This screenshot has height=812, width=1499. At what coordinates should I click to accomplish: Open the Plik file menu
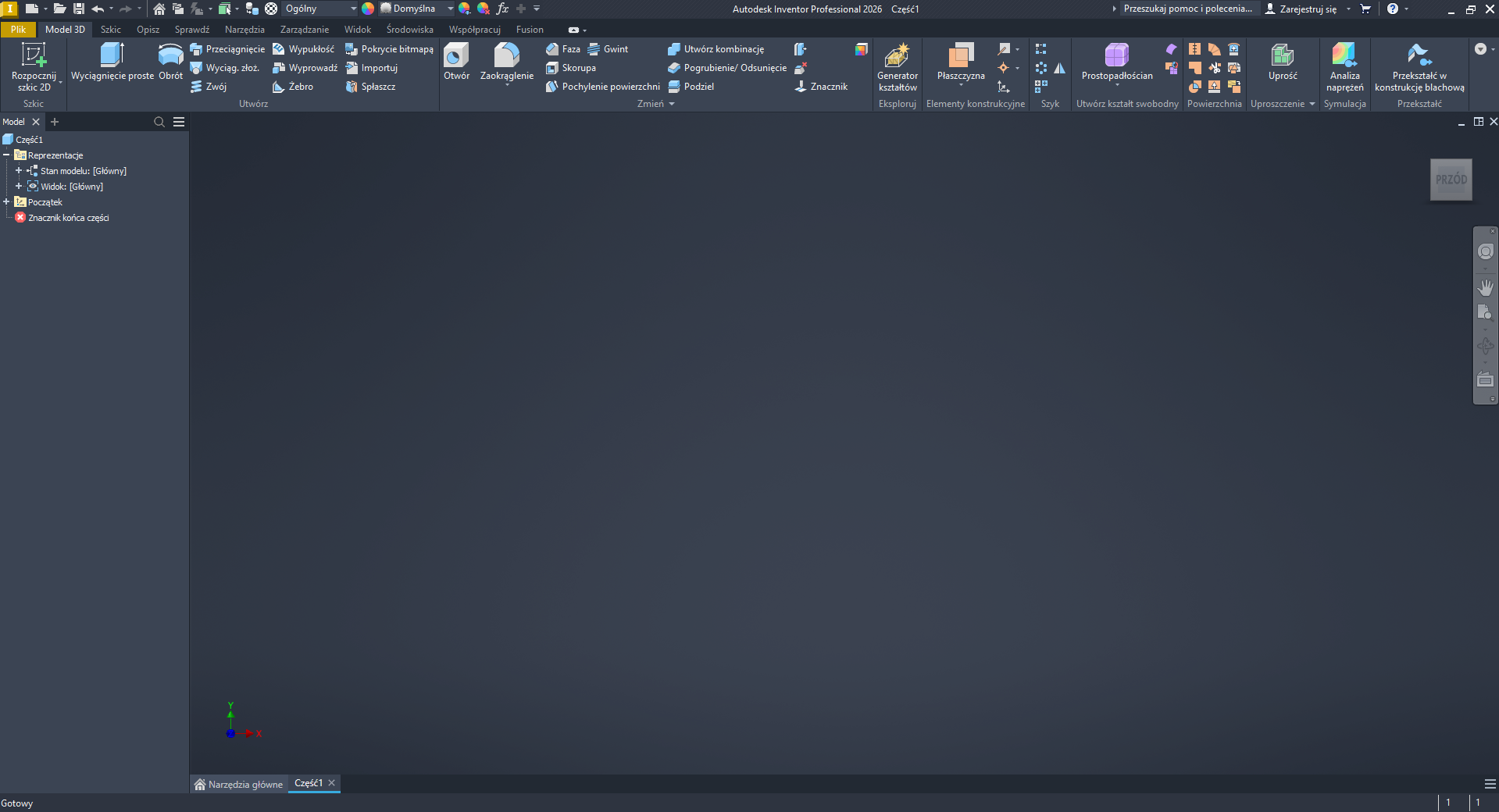click(18, 30)
